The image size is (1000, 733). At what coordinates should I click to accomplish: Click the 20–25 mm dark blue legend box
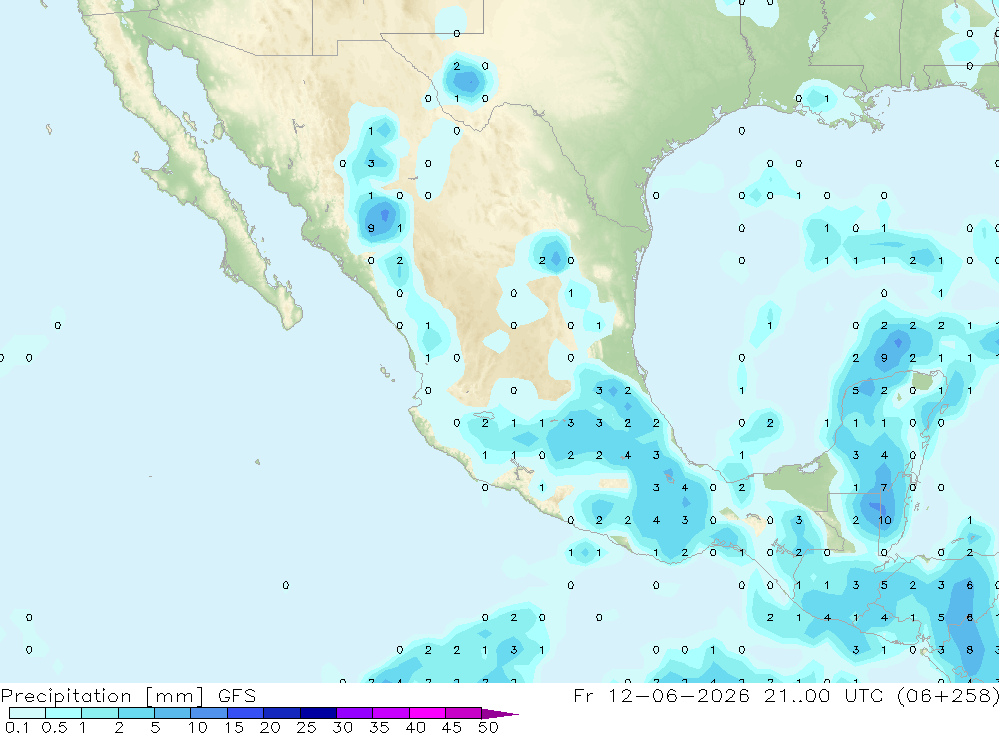[281, 713]
